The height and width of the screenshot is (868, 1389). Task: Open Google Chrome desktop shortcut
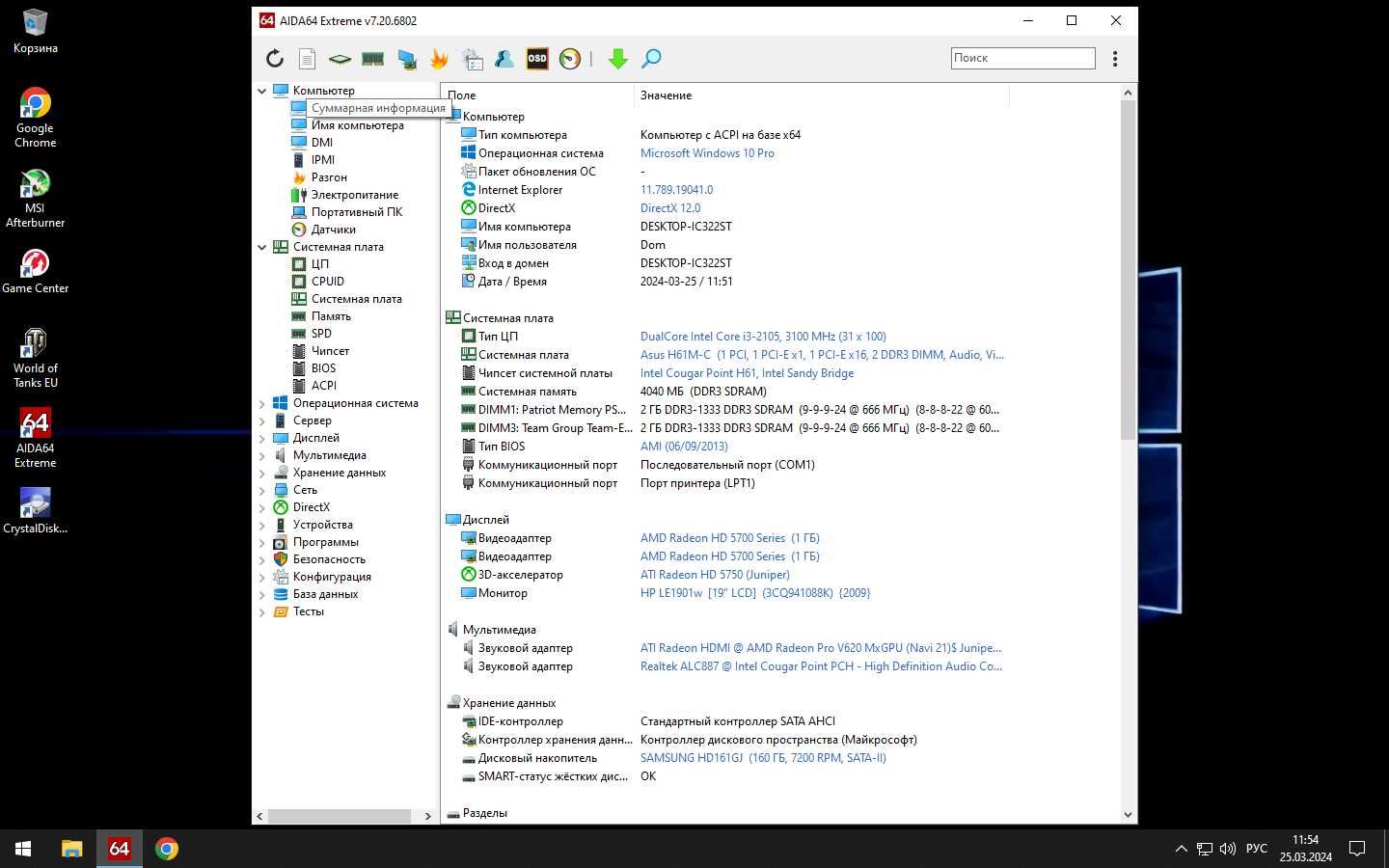point(35,118)
